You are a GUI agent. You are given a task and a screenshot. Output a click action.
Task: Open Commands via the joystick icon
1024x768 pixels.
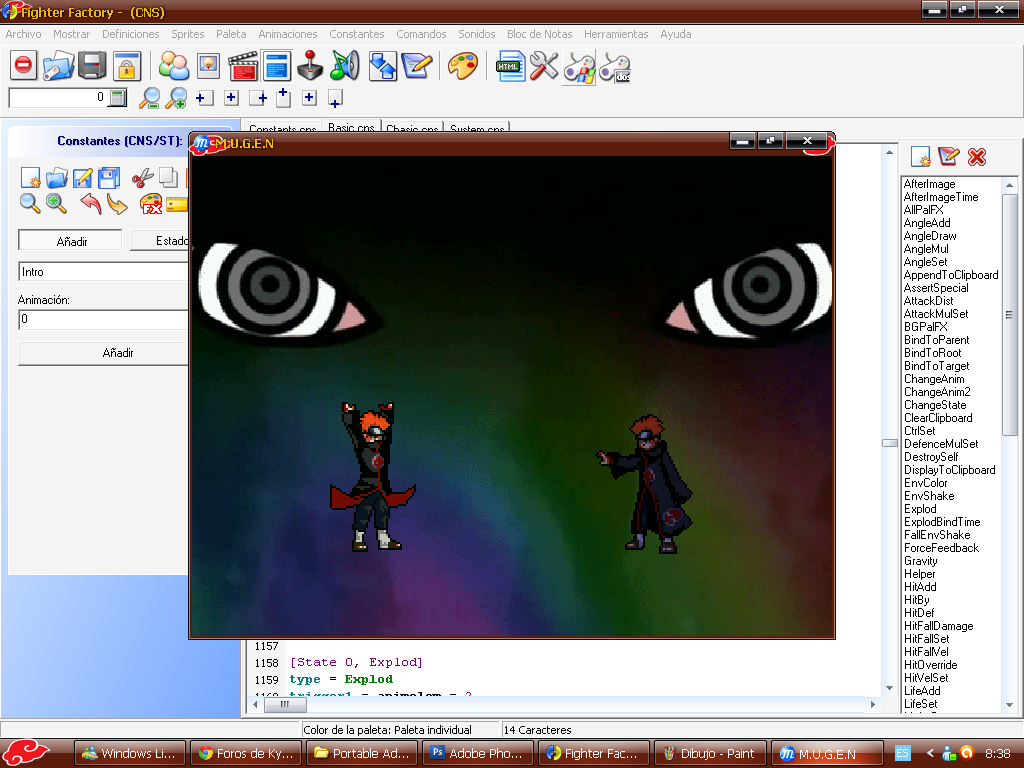tap(310, 66)
